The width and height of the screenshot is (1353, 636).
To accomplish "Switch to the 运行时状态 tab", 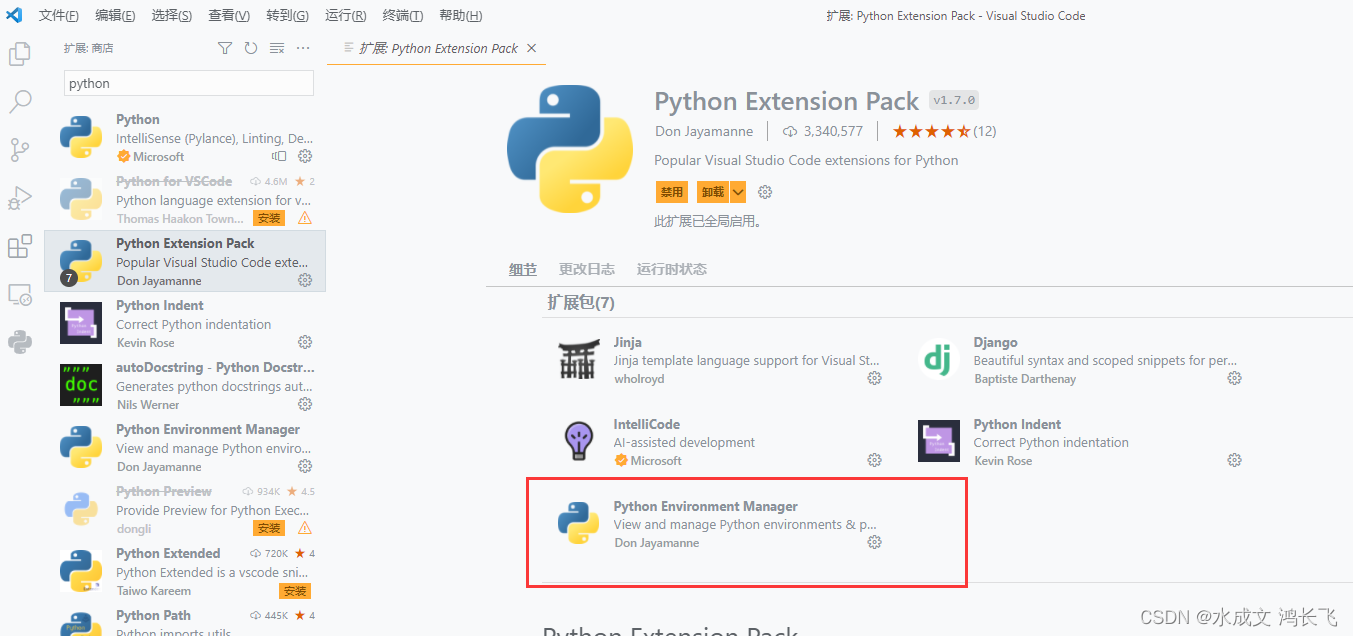I will (672, 269).
